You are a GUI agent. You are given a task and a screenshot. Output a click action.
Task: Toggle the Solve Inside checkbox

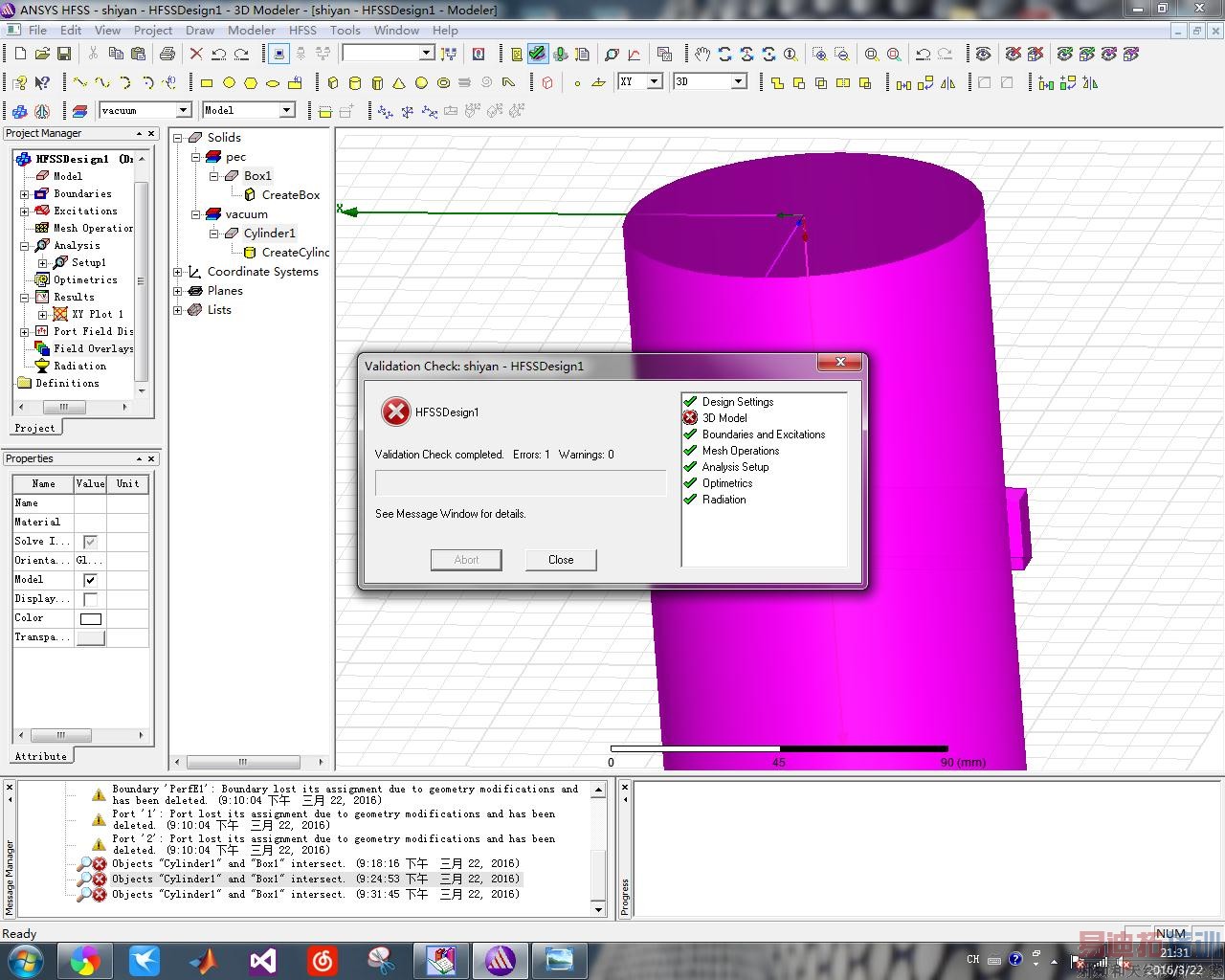(90, 542)
